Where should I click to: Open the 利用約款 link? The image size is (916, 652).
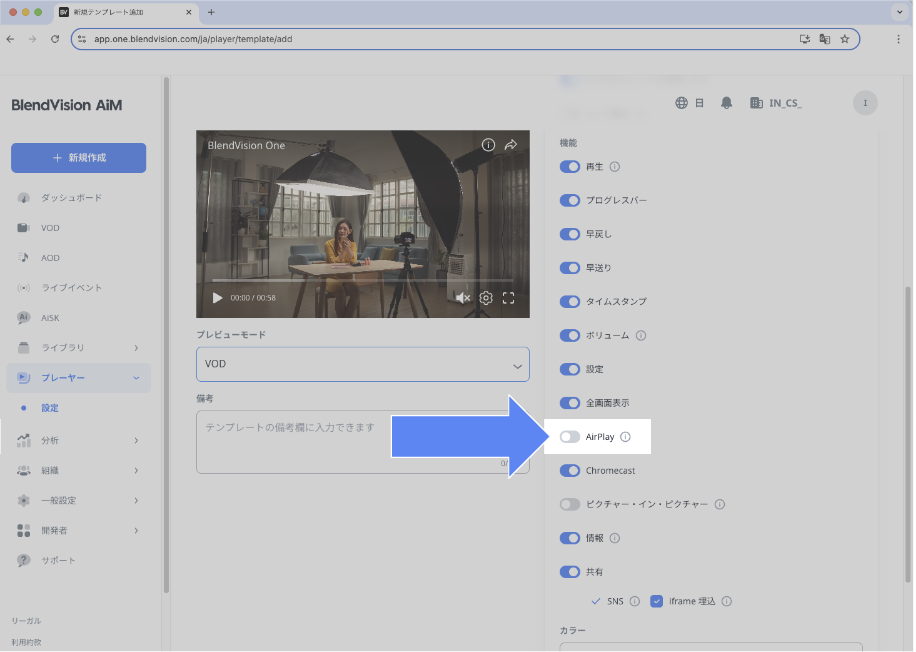[x=26, y=642]
